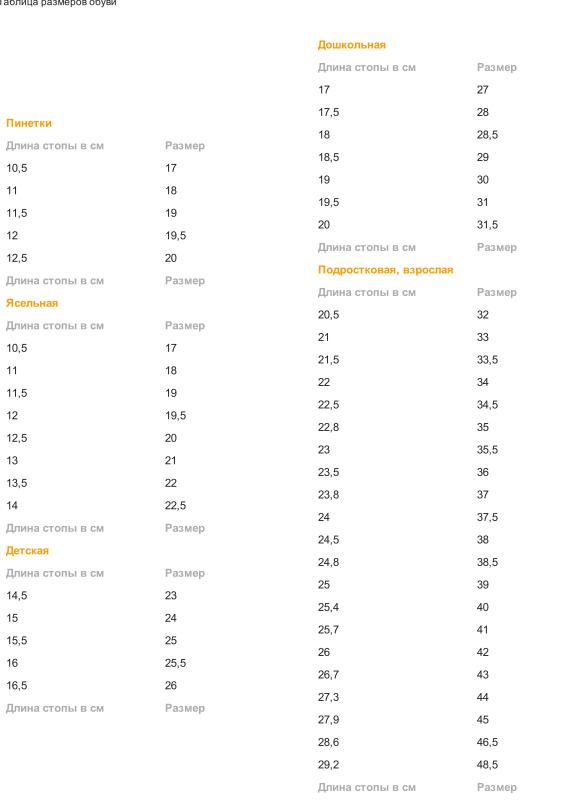Viewport: 573px width, 800px height.
Task: Open the Детская category heading
Action: 27,551
